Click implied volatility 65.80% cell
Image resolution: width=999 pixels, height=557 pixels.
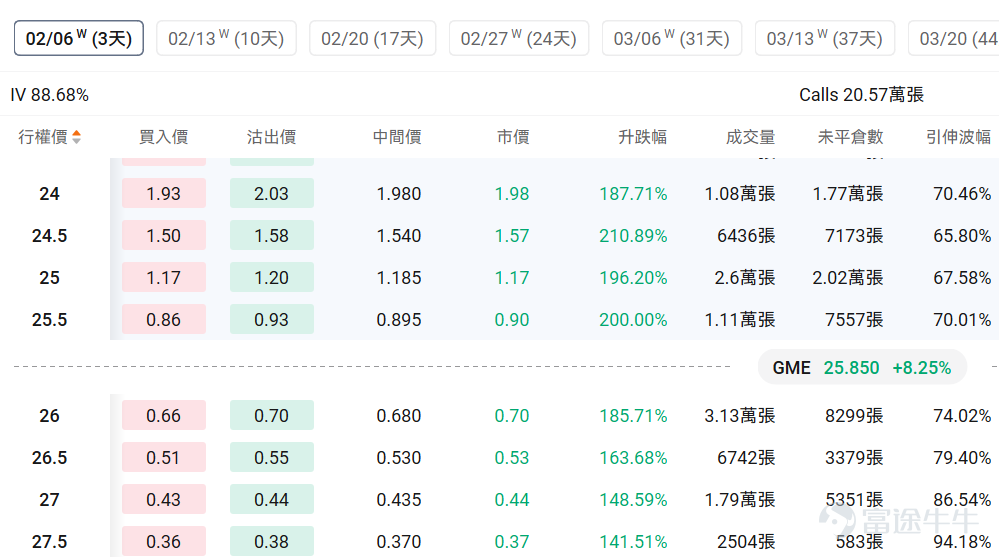(962, 236)
